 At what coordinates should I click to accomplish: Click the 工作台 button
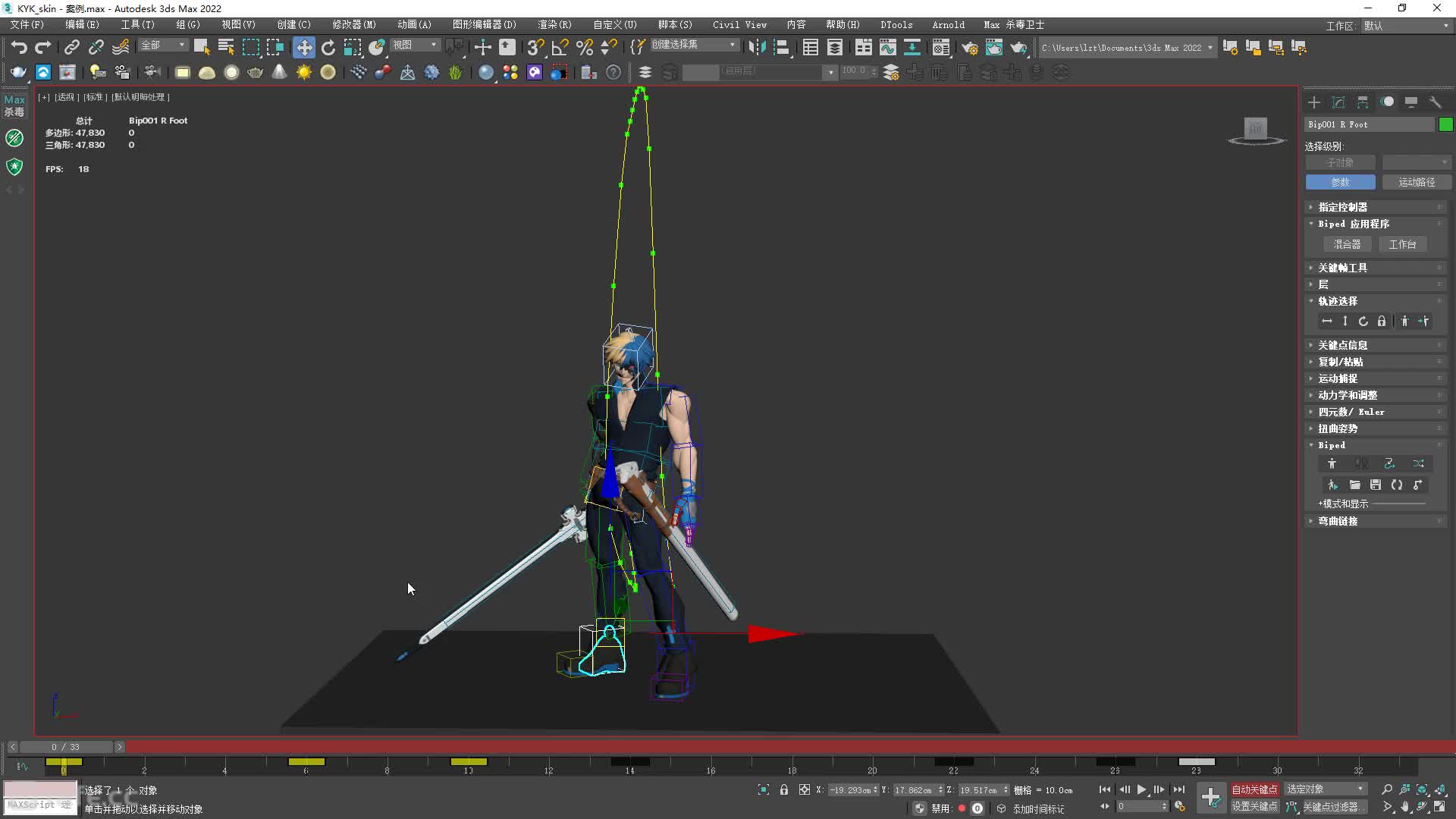coord(1402,244)
